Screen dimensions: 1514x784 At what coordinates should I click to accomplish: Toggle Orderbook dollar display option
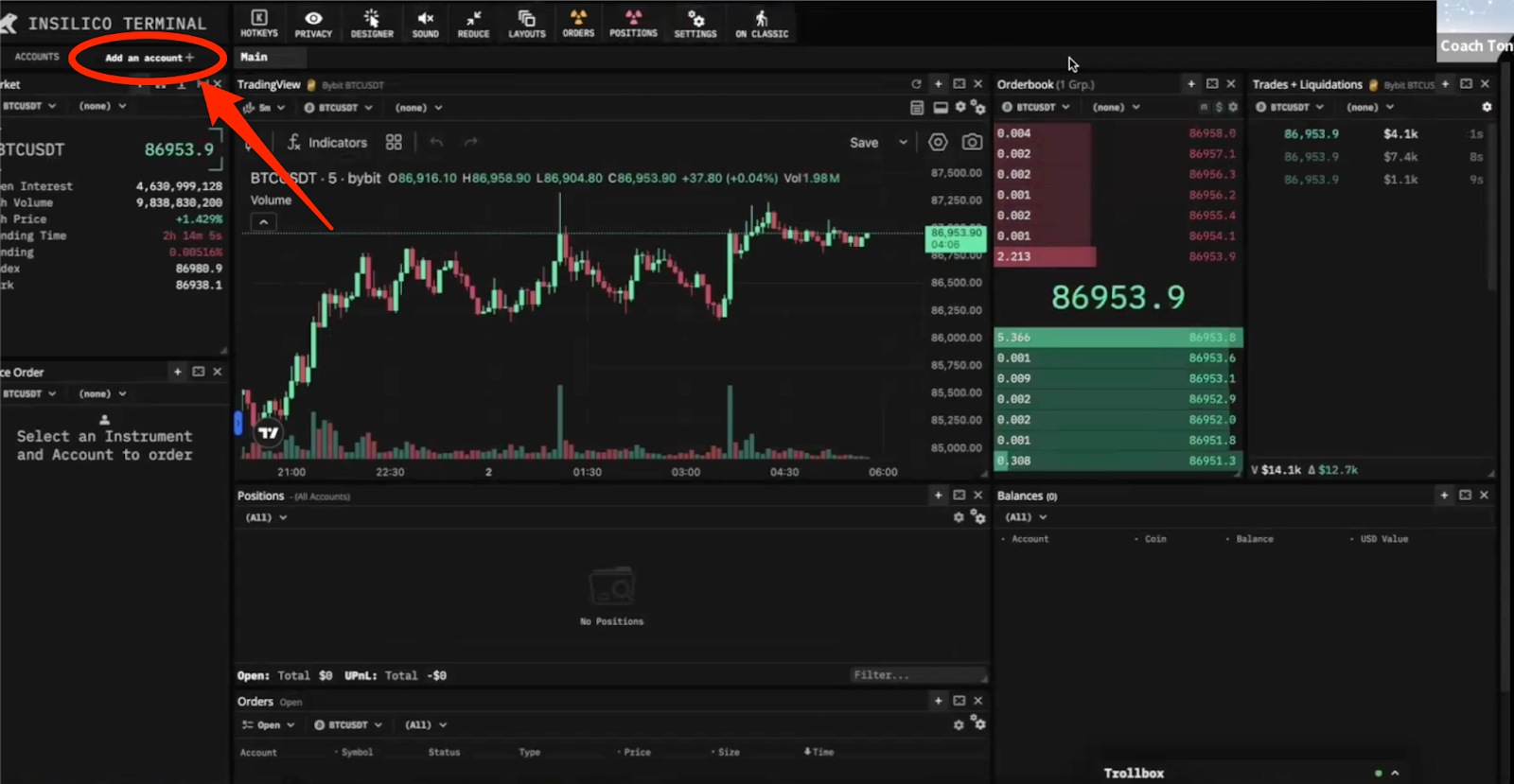point(1219,107)
